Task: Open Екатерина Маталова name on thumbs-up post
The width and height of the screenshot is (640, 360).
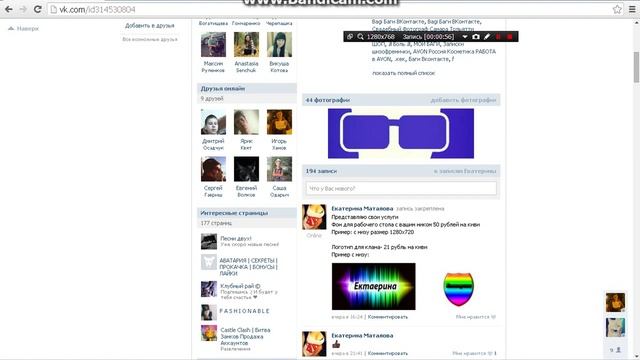Action: [x=362, y=336]
